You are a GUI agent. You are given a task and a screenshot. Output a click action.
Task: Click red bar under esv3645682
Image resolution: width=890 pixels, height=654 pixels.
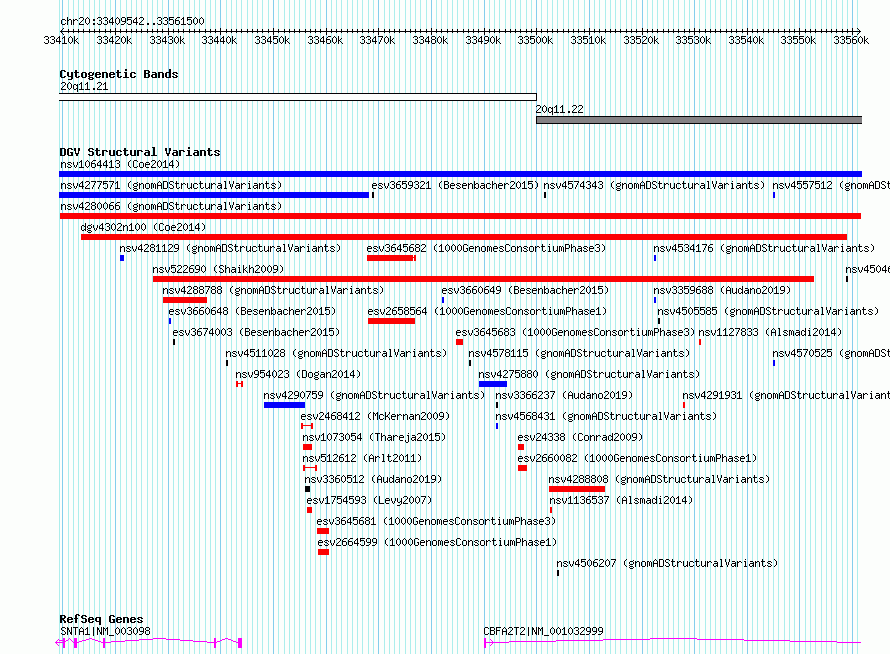tap(391, 258)
